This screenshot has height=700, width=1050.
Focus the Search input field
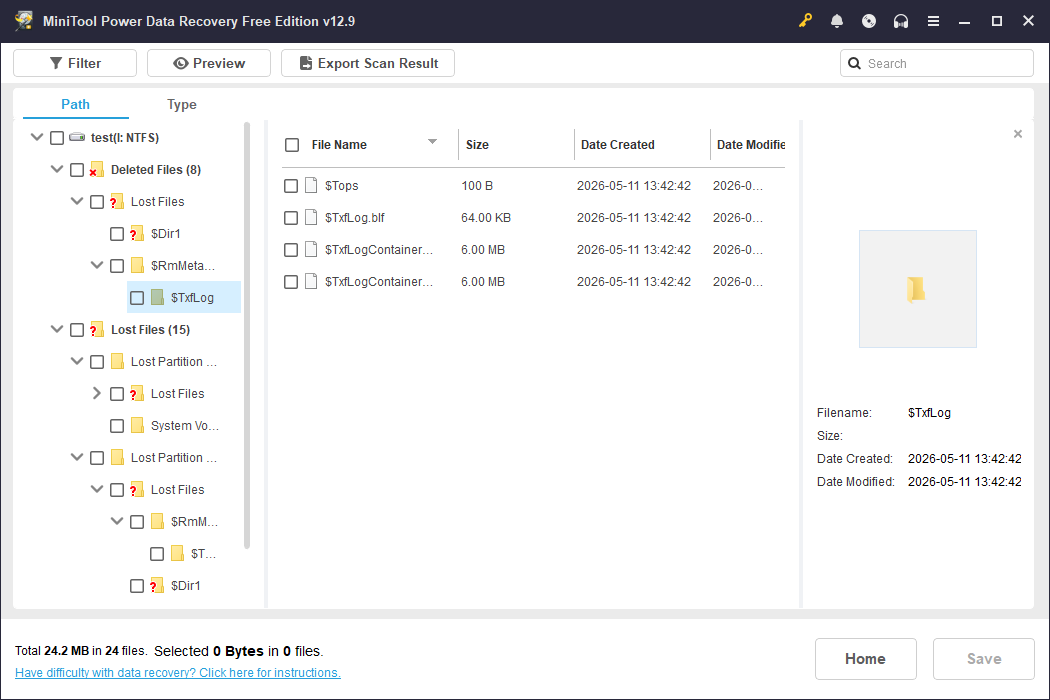point(937,63)
